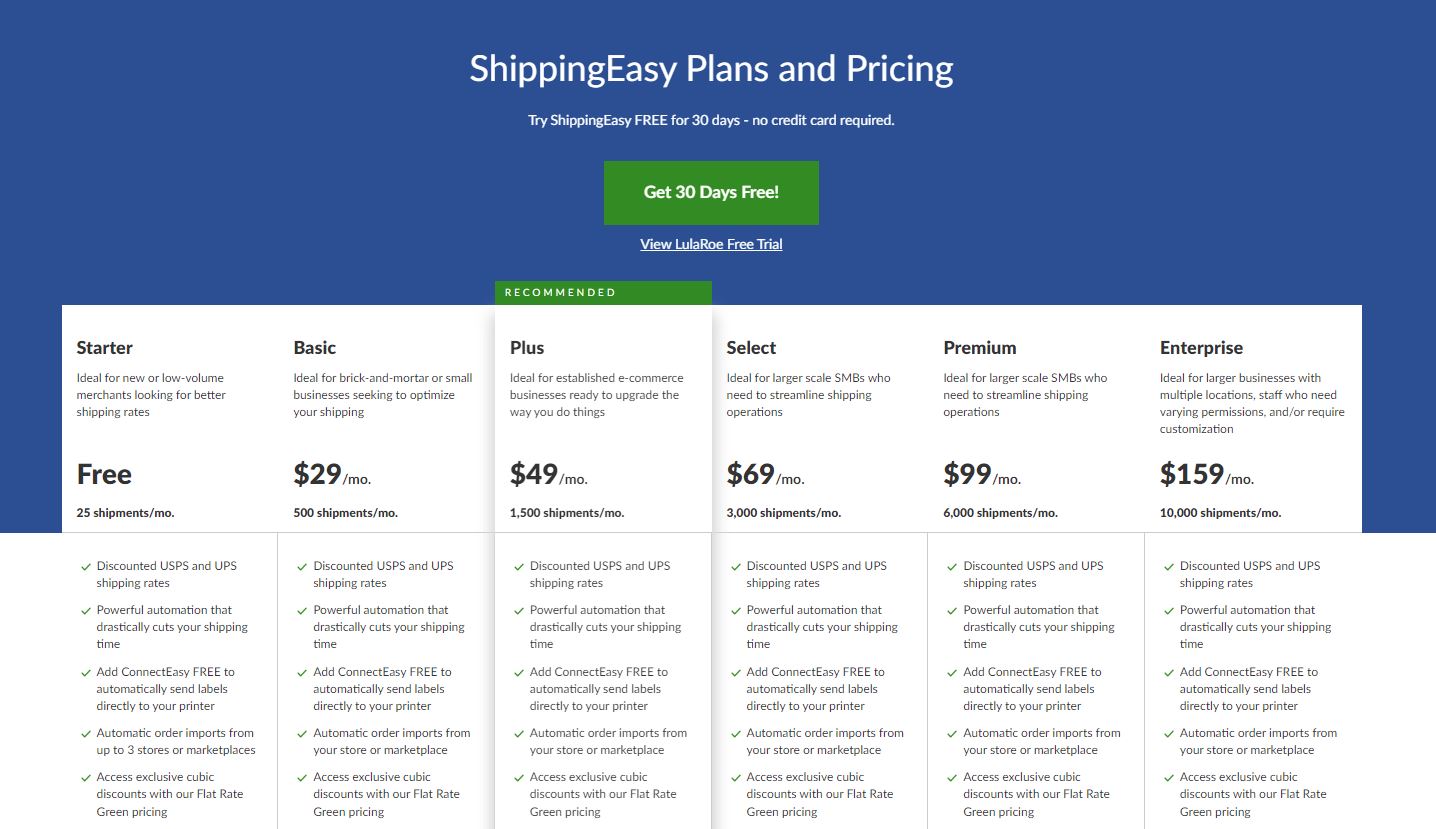The height and width of the screenshot is (829, 1436).
Task: Click the checkmark beside Enterprise's Powerful automation
Action: [x=1169, y=611]
